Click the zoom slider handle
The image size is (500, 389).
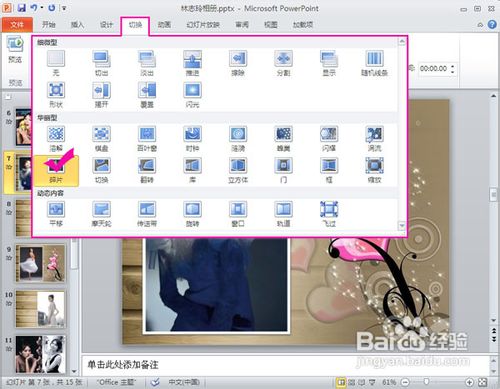pyautogui.click(x=426, y=382)
